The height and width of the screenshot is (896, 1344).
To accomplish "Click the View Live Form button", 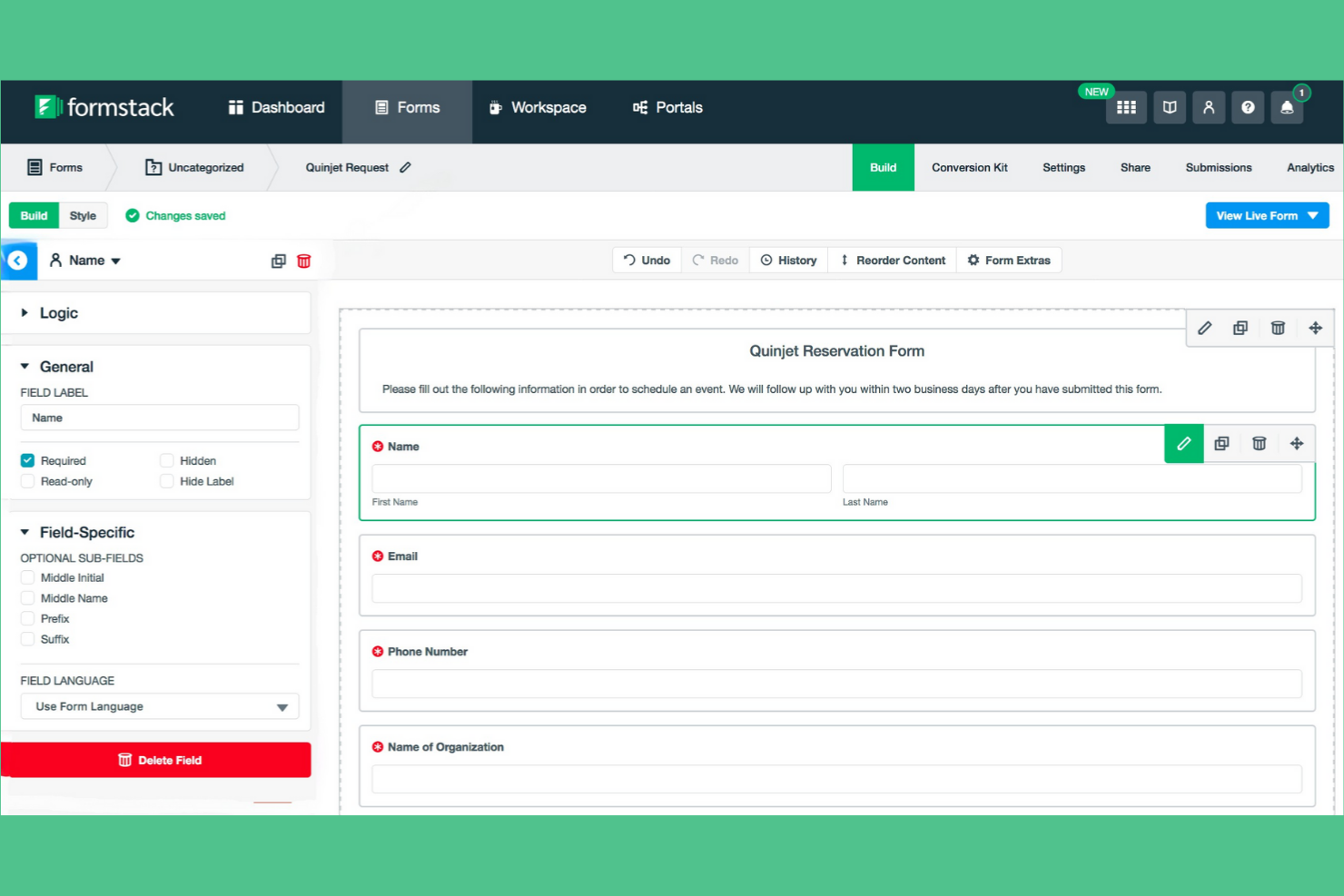I will 1267,215.
